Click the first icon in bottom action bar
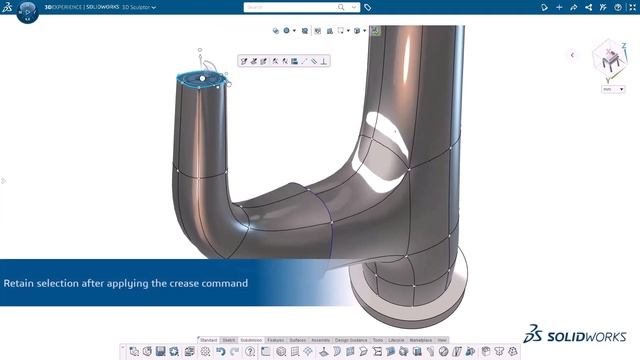 pos(134,351)
